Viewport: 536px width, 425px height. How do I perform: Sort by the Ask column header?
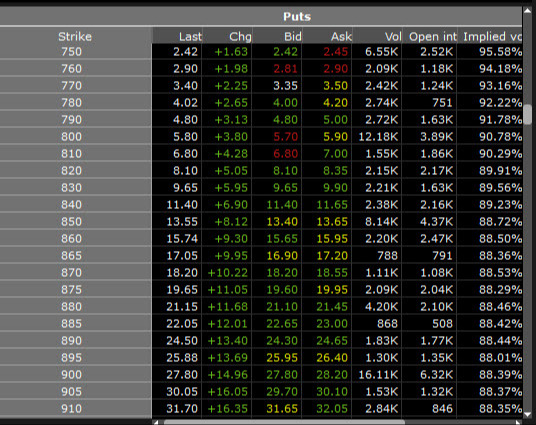tap(327, 36)
